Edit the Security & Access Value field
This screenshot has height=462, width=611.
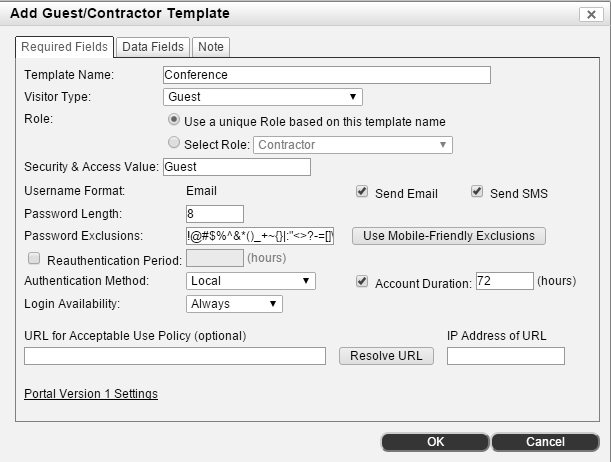pos(236,167)
